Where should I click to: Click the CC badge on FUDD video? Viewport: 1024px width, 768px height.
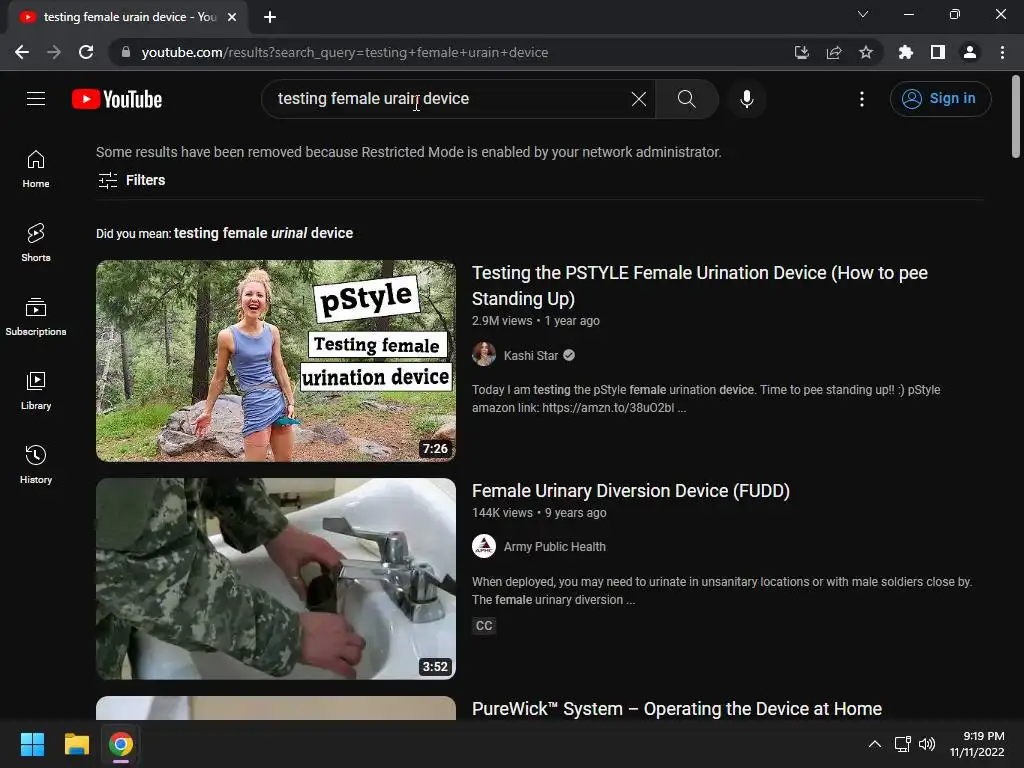point(484,626)
